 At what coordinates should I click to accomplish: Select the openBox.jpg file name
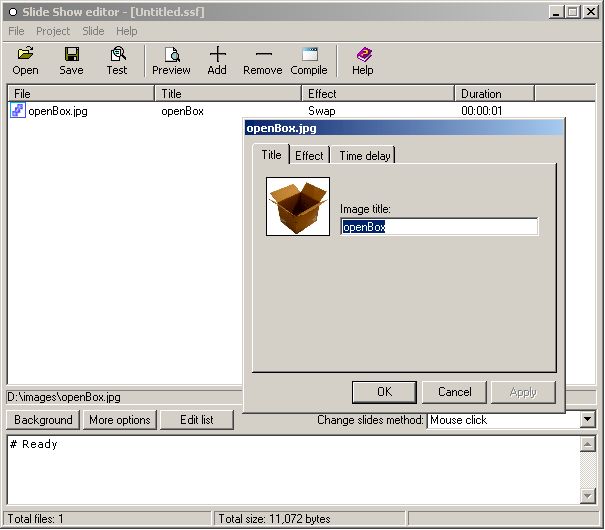click(58, 111)
